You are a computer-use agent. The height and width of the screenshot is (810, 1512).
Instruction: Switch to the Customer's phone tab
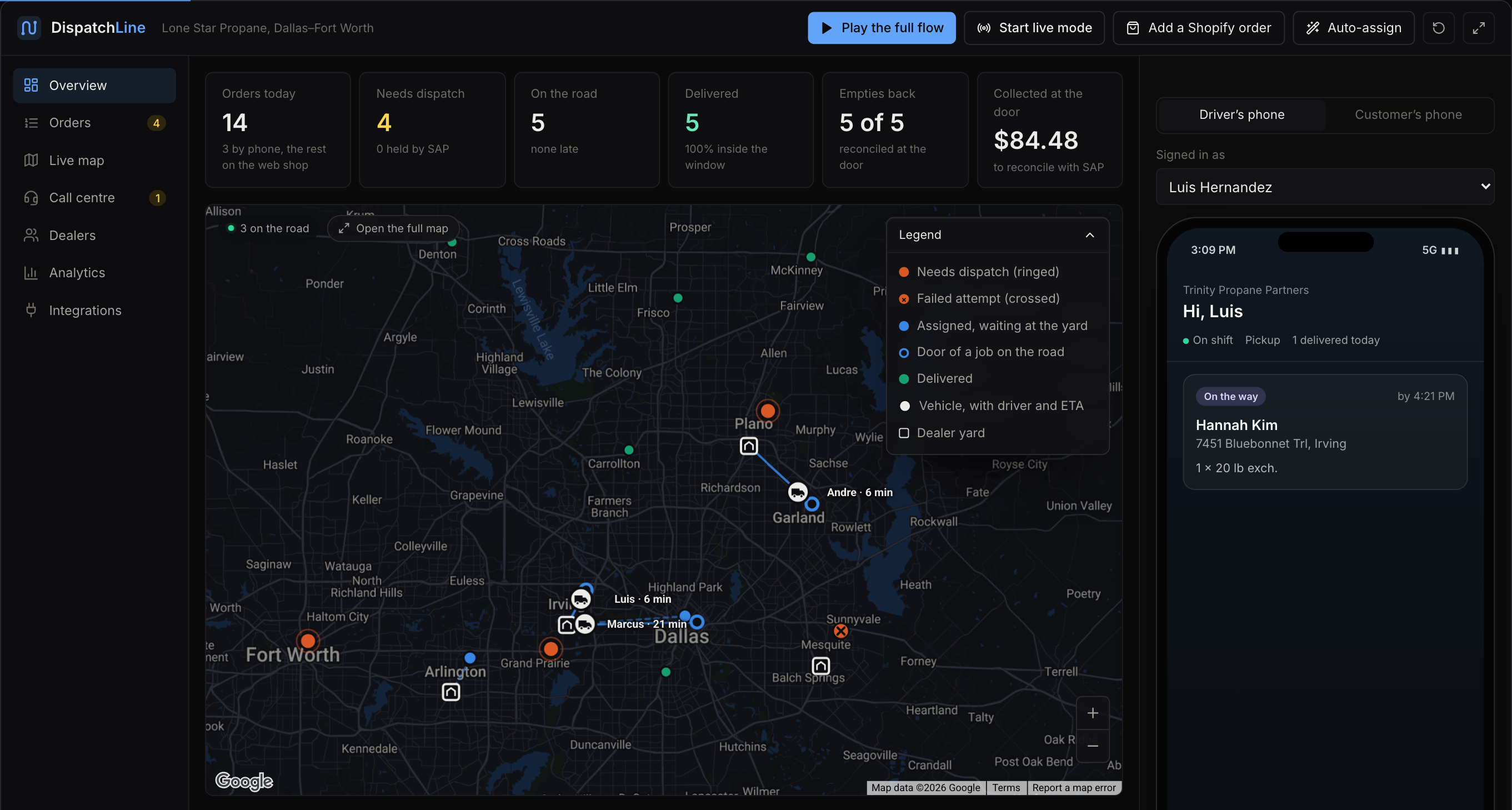[x=1408, y=114]
